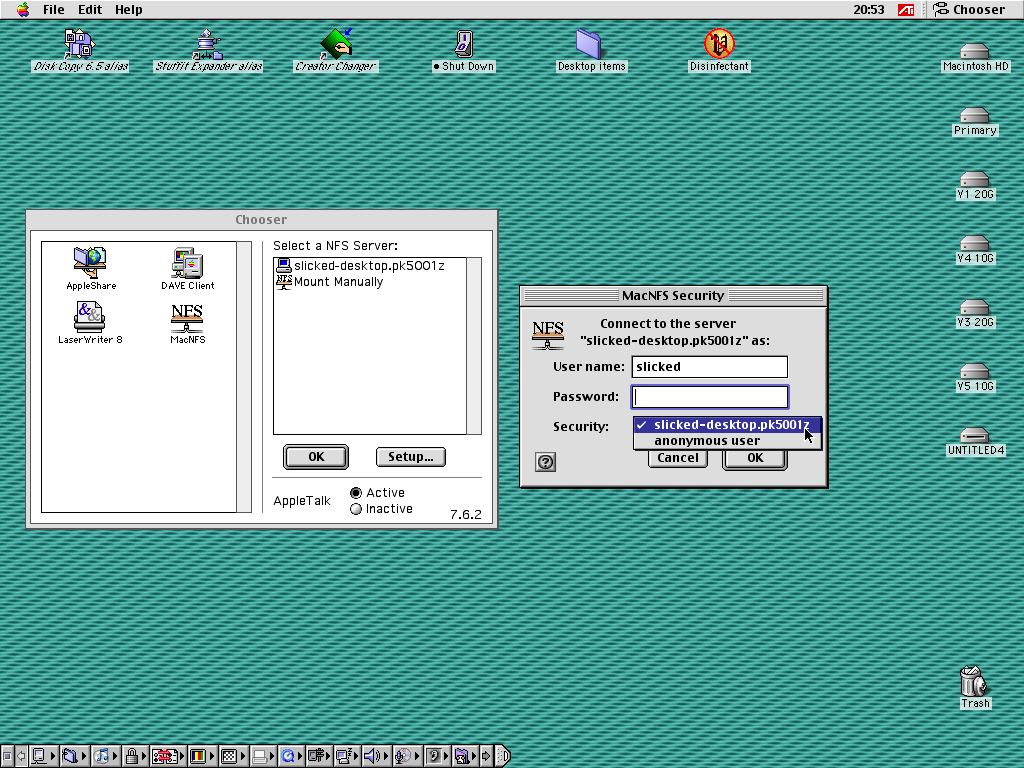
Task: Select the Trash icon on the desktop
Action: 974,687
